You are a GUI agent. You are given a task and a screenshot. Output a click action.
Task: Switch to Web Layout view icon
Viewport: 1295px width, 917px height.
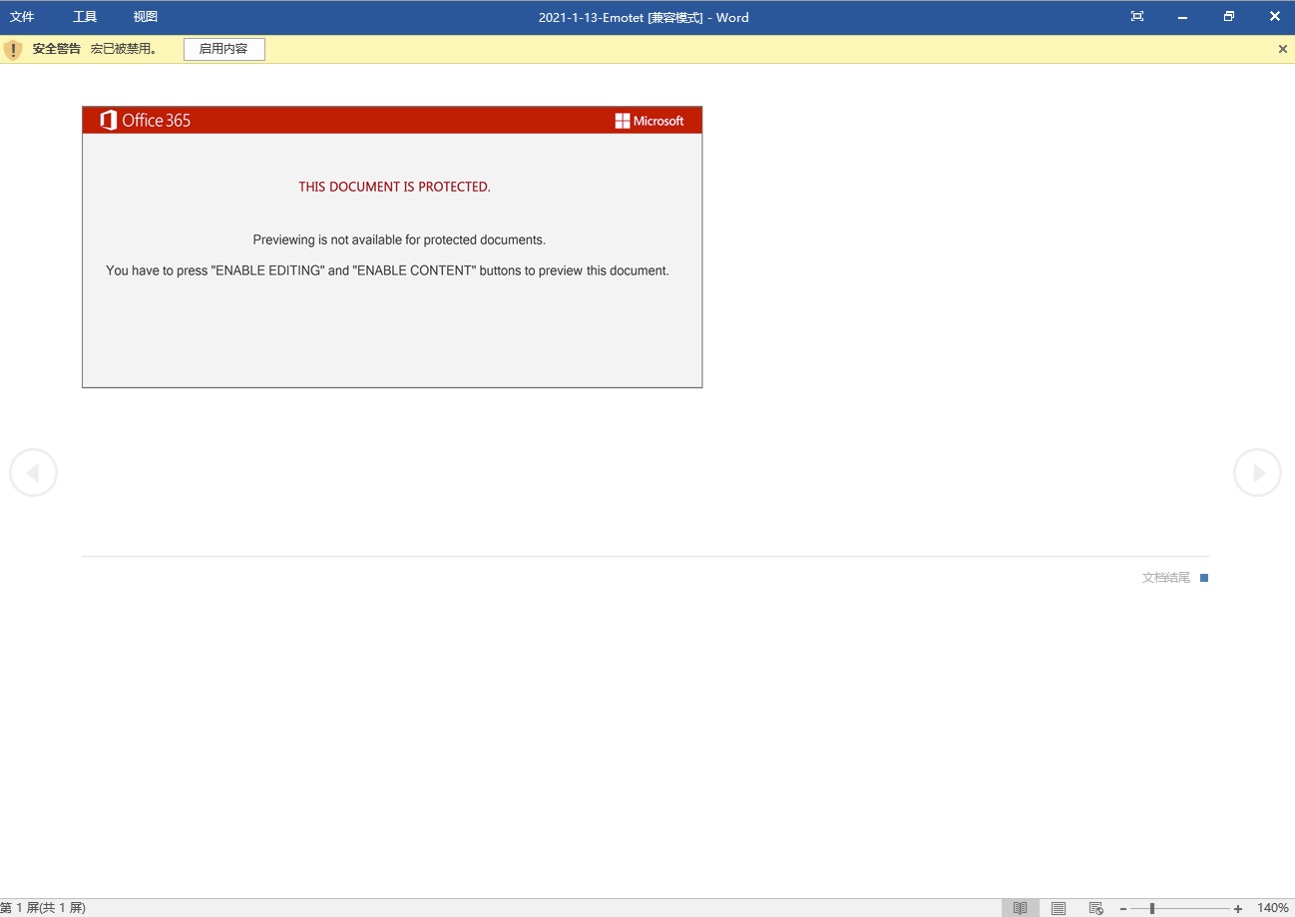(x=1096, y=908)
